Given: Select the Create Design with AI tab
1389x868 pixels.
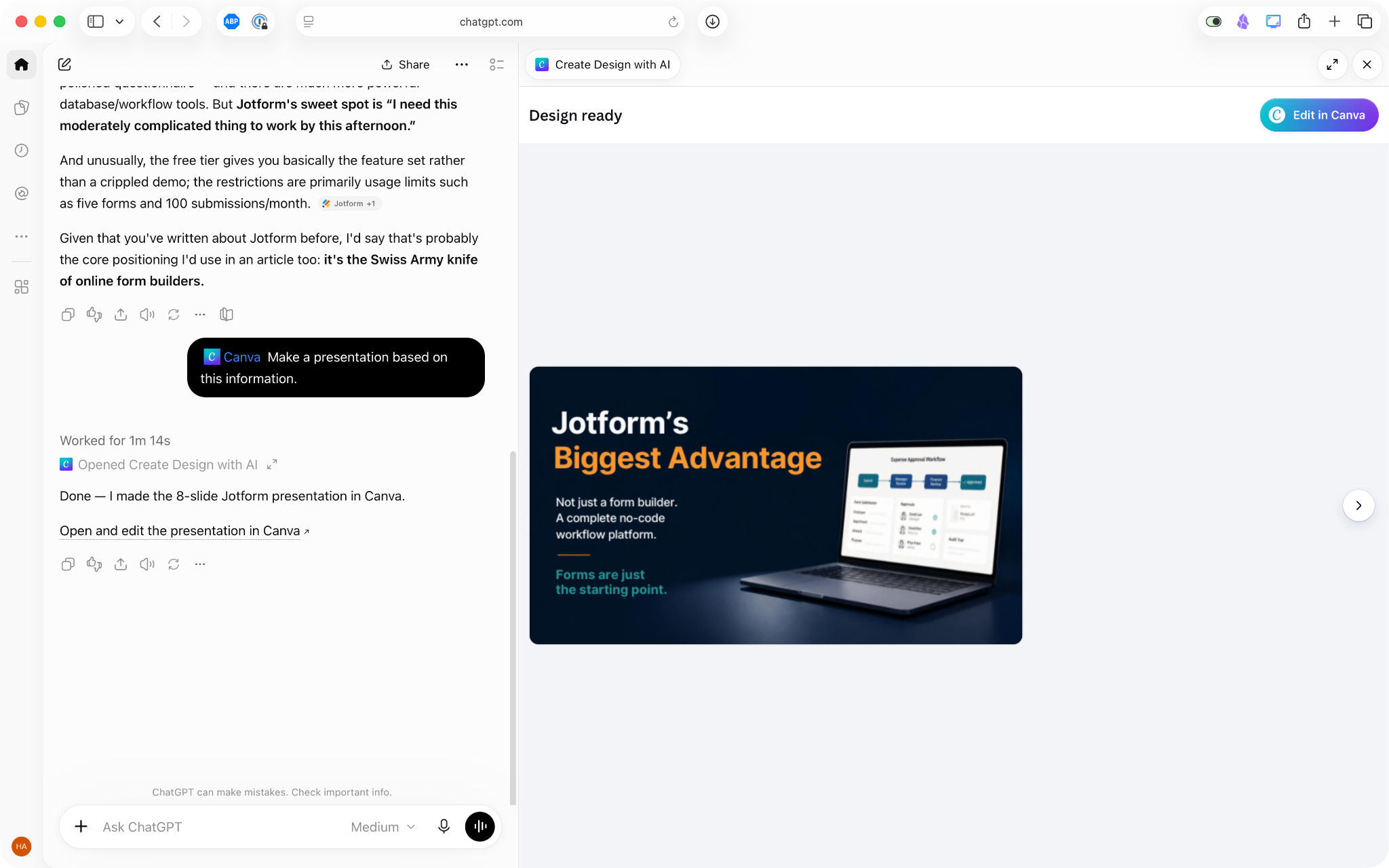Looking at the screenshot, I should coord(602,64).
